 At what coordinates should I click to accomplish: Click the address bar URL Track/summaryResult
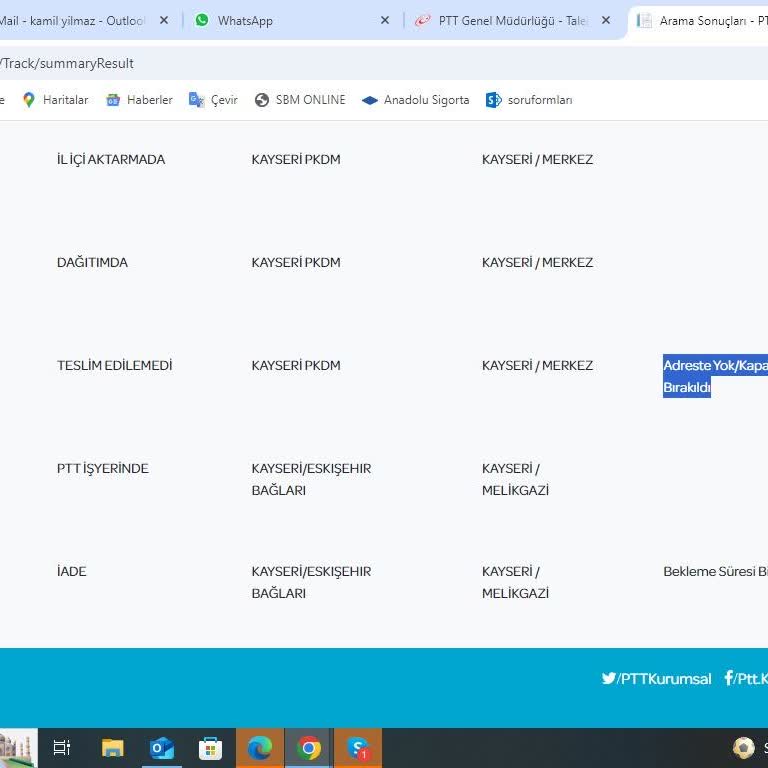tap(67, 63)
